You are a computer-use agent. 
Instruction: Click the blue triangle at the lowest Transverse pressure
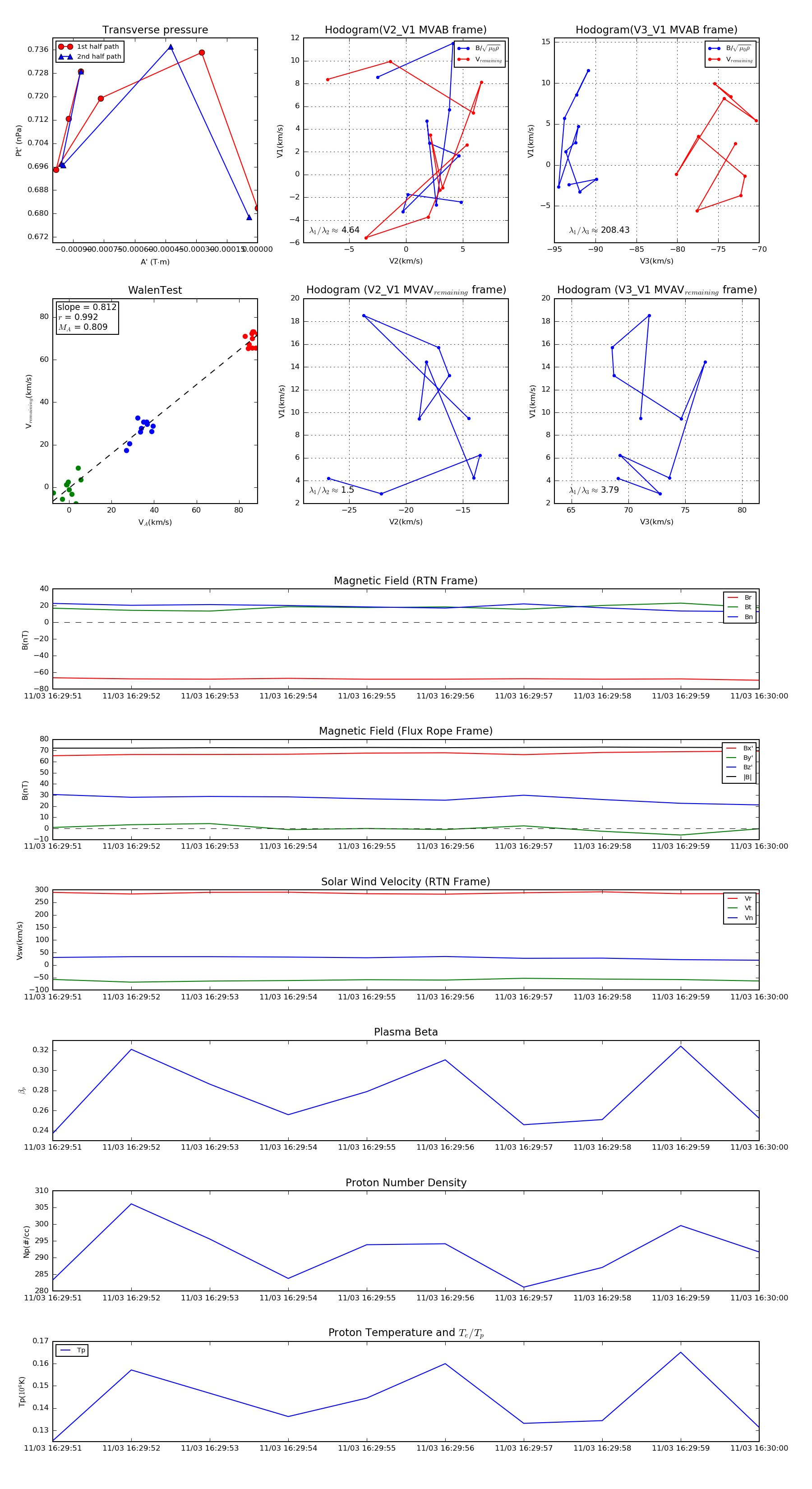(249, 217)
